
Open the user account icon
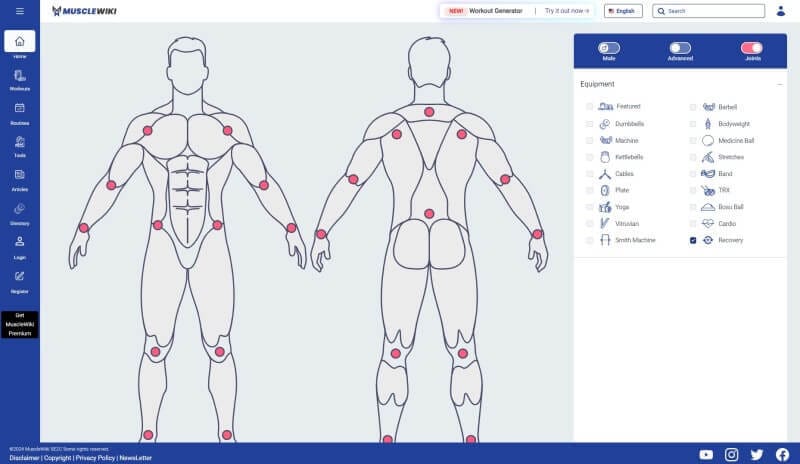(781, 11)
